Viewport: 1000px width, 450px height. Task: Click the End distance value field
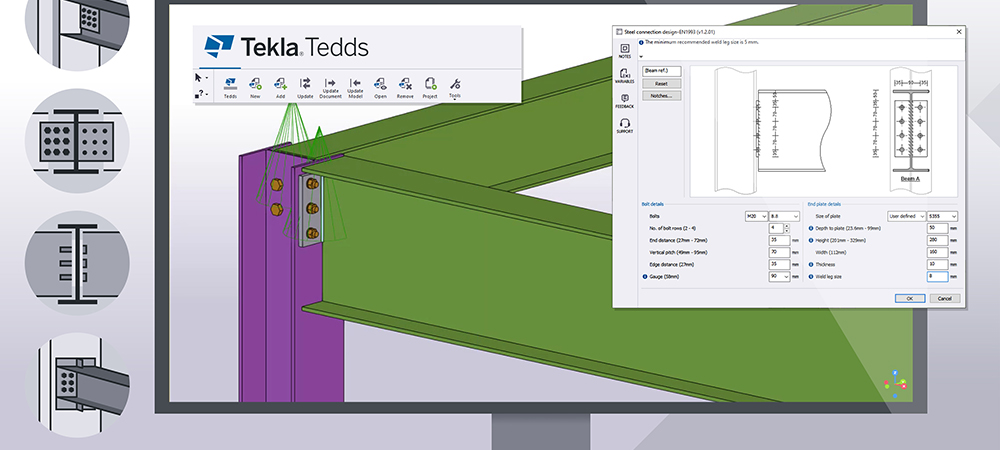[x=779, y=240]
